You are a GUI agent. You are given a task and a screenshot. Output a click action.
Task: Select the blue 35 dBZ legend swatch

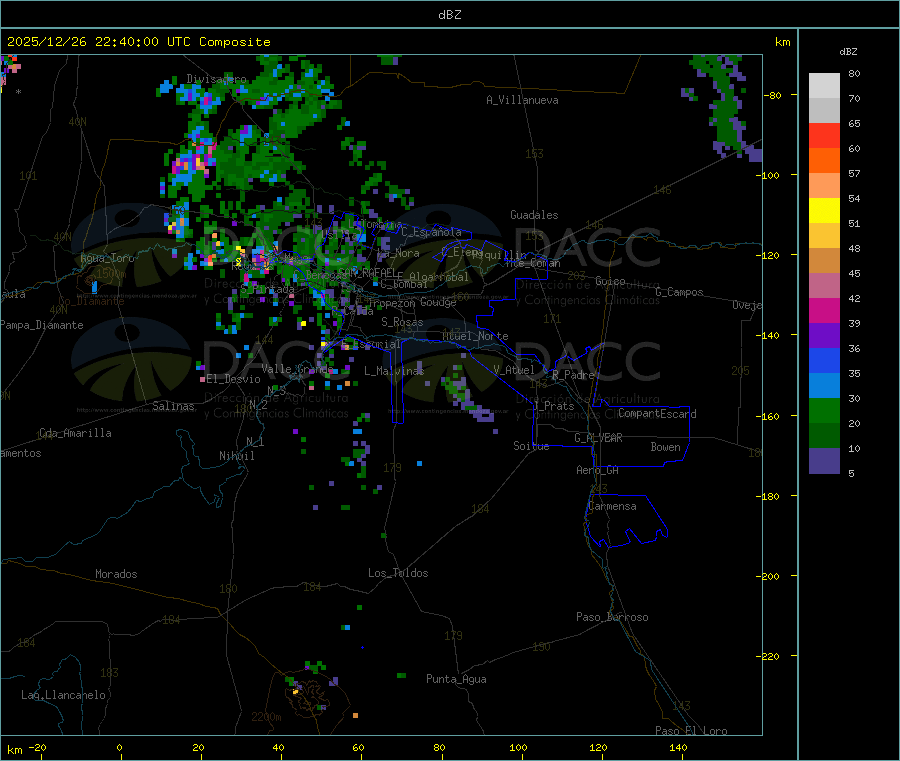[x=824, y=360]
